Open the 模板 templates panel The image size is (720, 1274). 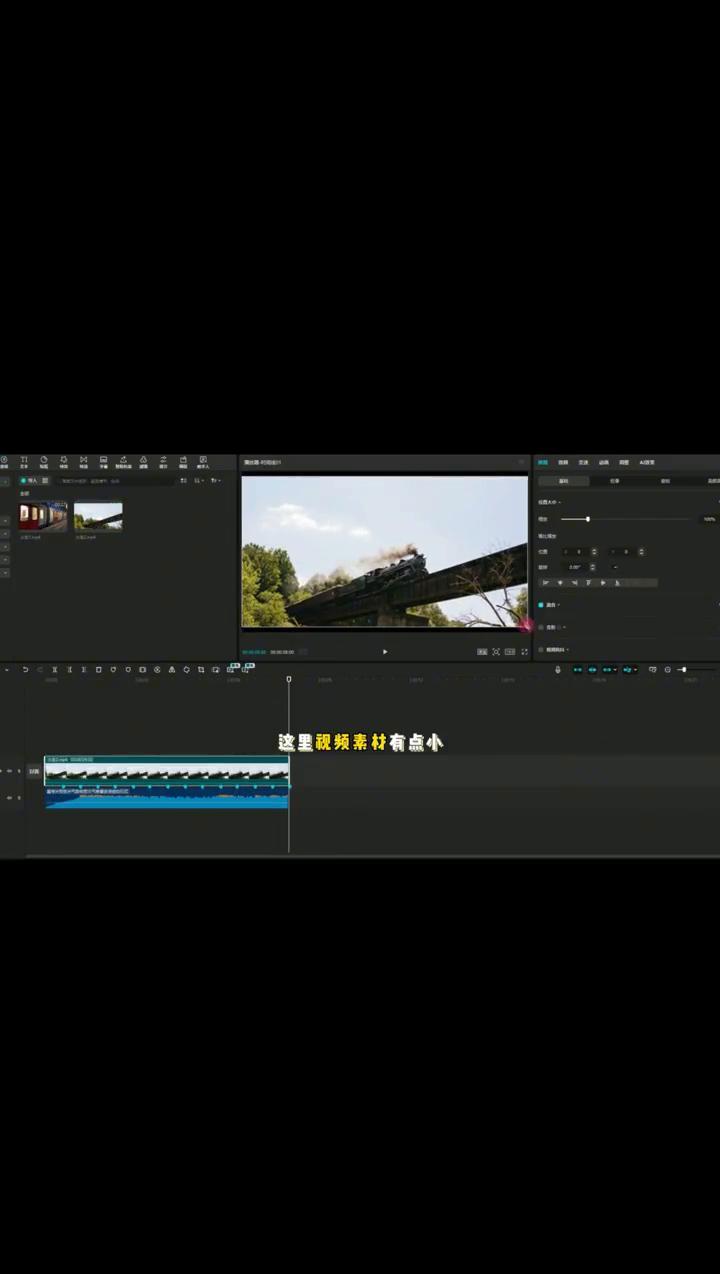click(x=183, y=462)
